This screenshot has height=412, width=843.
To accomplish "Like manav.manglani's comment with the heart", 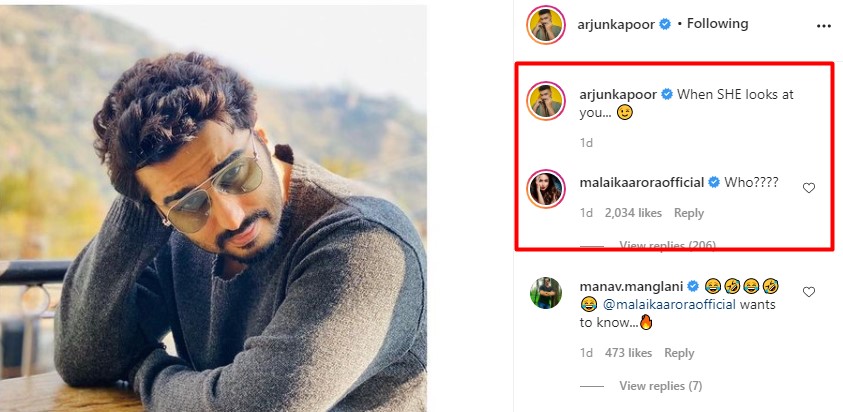I will [809, 292].
